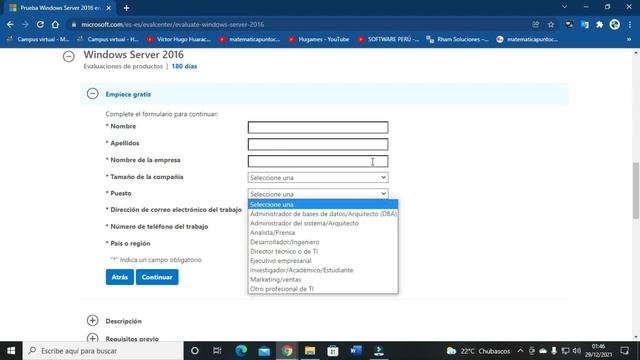Expand the Descripción section
This screenshot has height=360, width=640.
(x=93, y=320)
